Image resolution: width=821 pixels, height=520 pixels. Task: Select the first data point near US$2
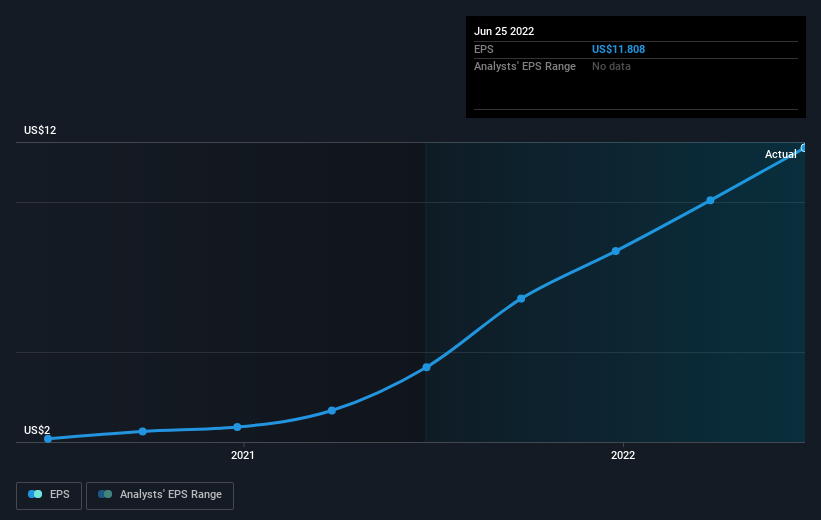click(48, 439)
